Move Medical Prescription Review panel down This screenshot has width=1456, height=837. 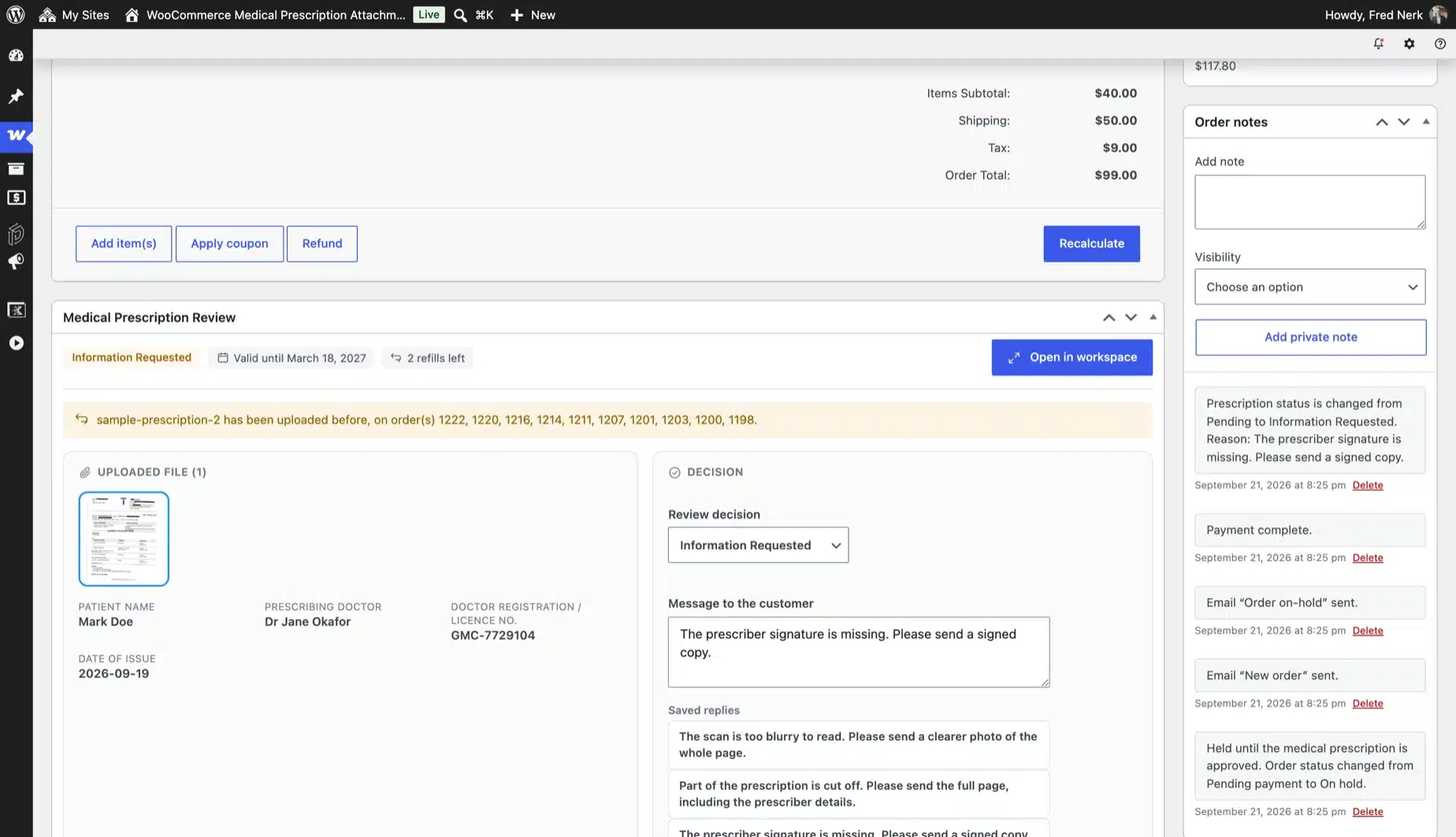coord(1131,318)
